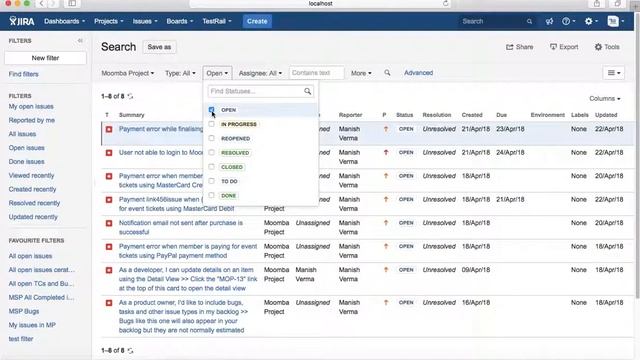This screenshot has height=360, width=640.
Task: Click magnifier icon in Find Statuses box
Action: [307, 91]
